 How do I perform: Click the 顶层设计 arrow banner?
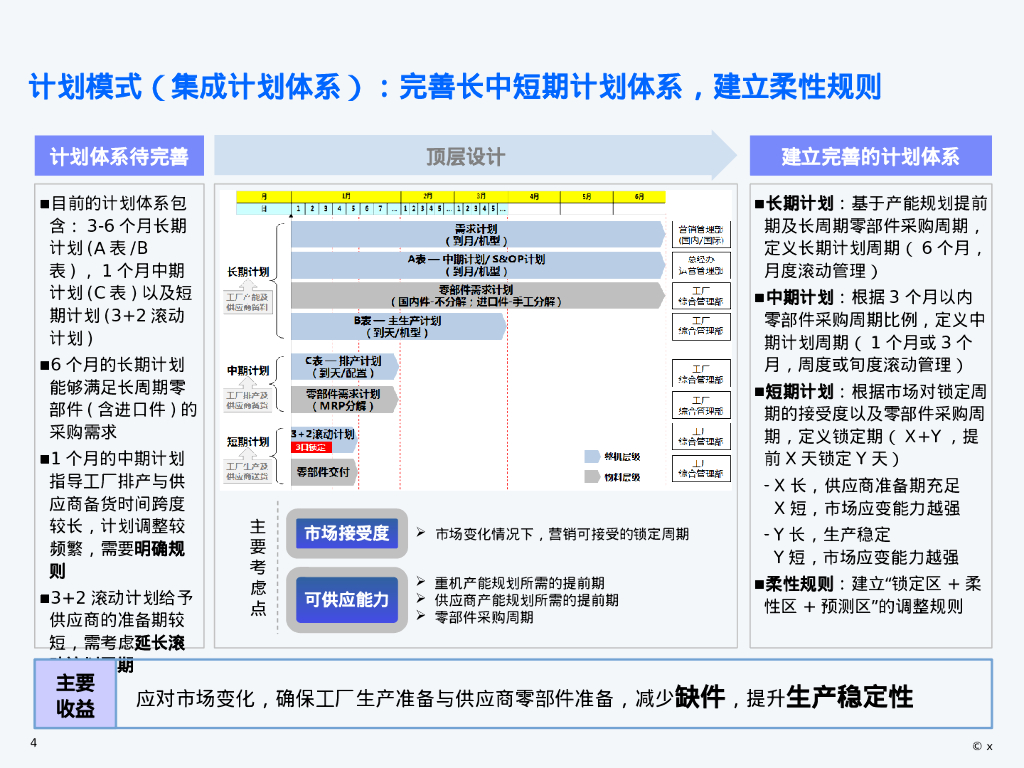coord(466,157)
